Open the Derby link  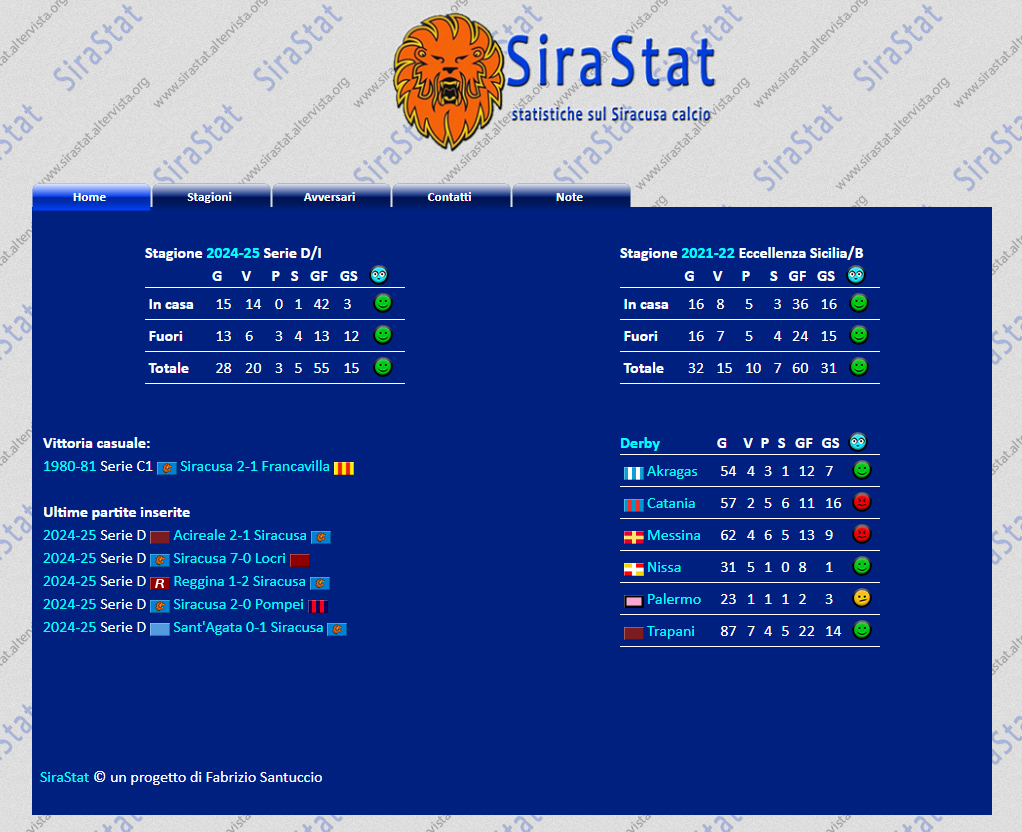click(640, 443)
